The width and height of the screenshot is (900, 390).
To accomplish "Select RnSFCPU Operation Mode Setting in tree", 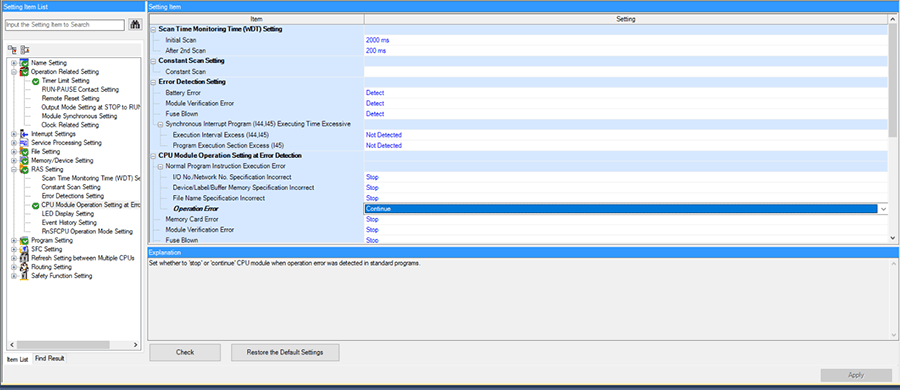I will pos(87,231).
